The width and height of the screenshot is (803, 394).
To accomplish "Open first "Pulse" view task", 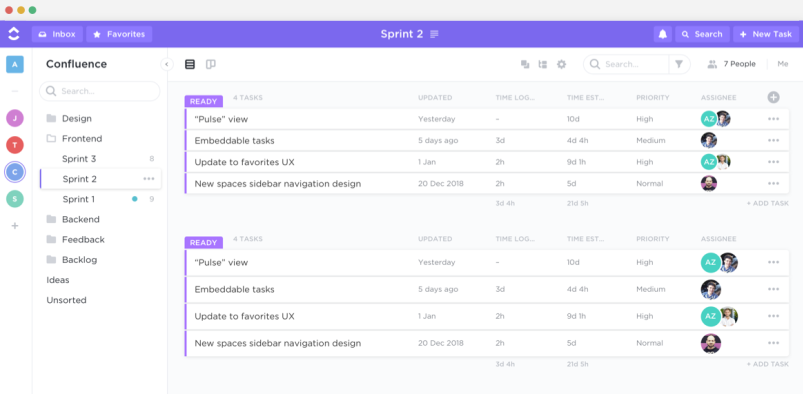I will 221,119.
